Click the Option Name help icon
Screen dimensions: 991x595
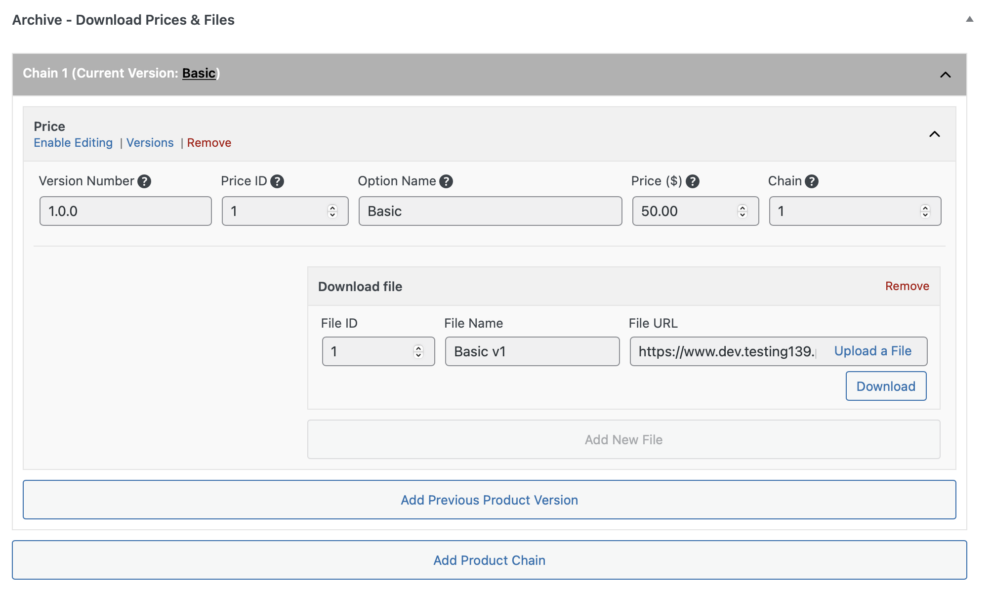click(x=446, y=181)
